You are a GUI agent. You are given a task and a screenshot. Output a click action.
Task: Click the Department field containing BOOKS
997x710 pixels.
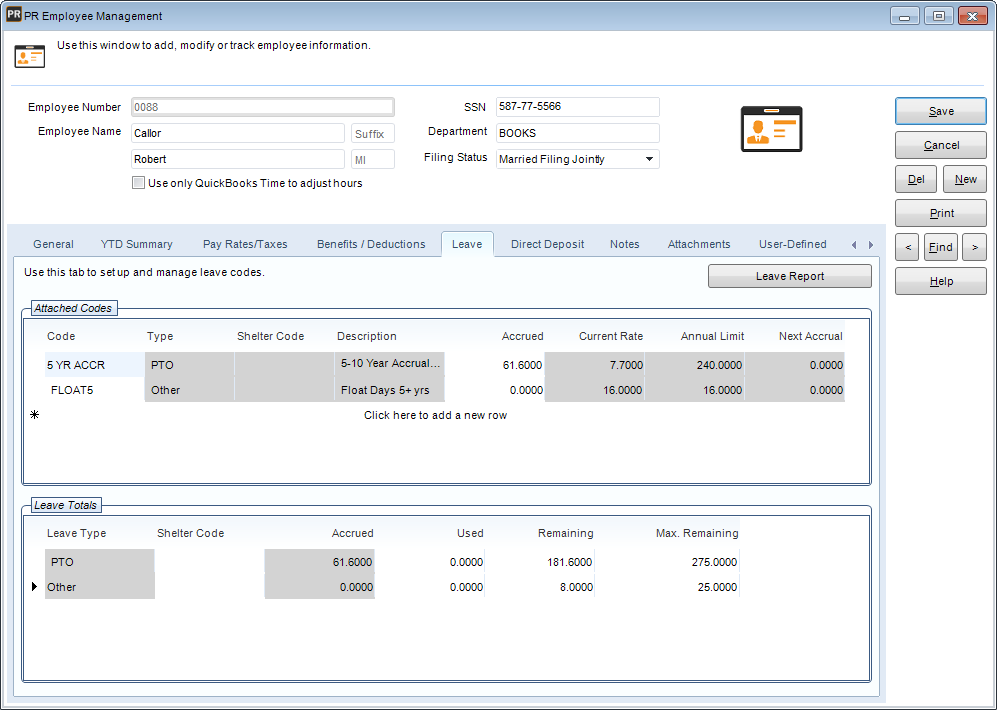pyautogui.click(x=577, y=133)
